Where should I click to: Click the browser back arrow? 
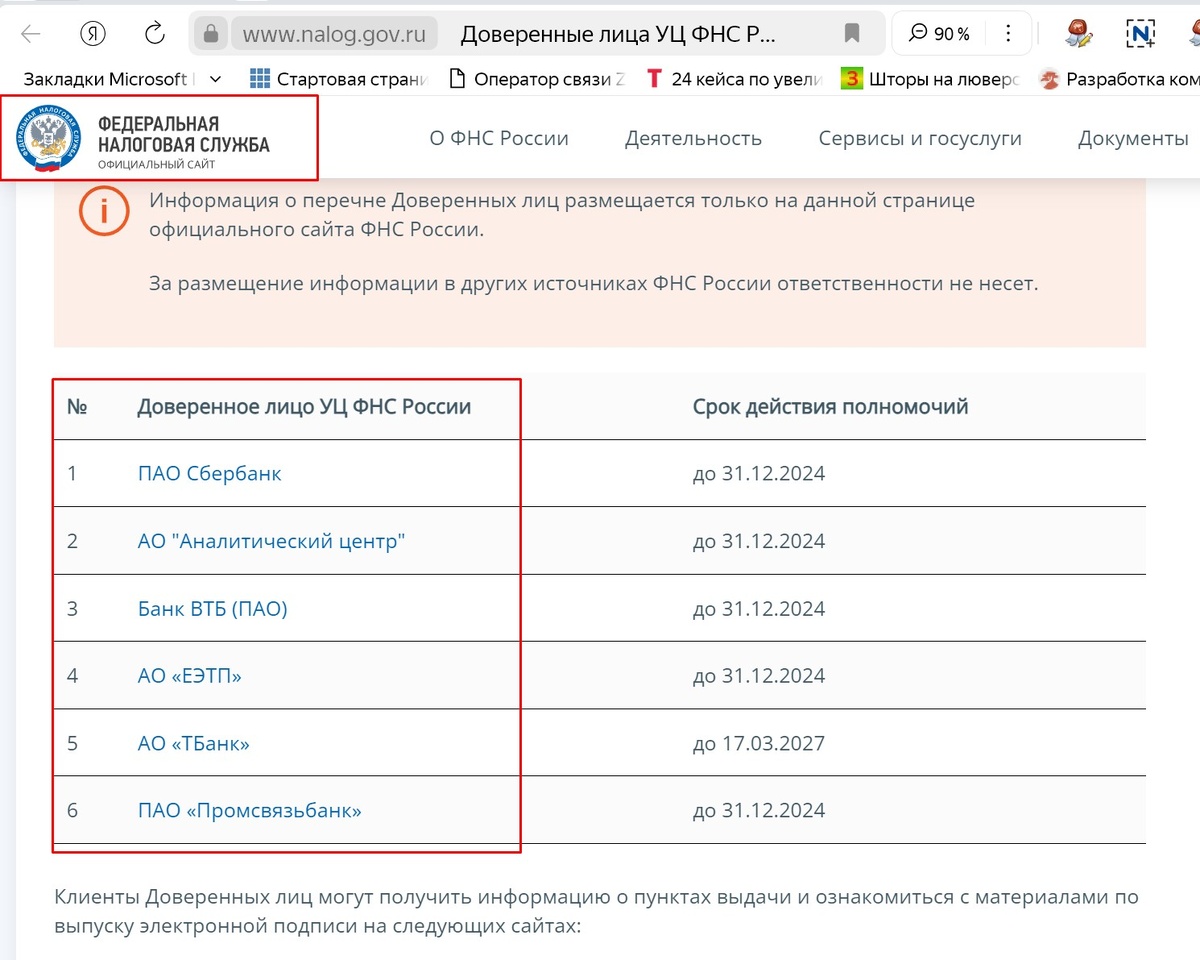pyautogui.click(x=31, y=34)
